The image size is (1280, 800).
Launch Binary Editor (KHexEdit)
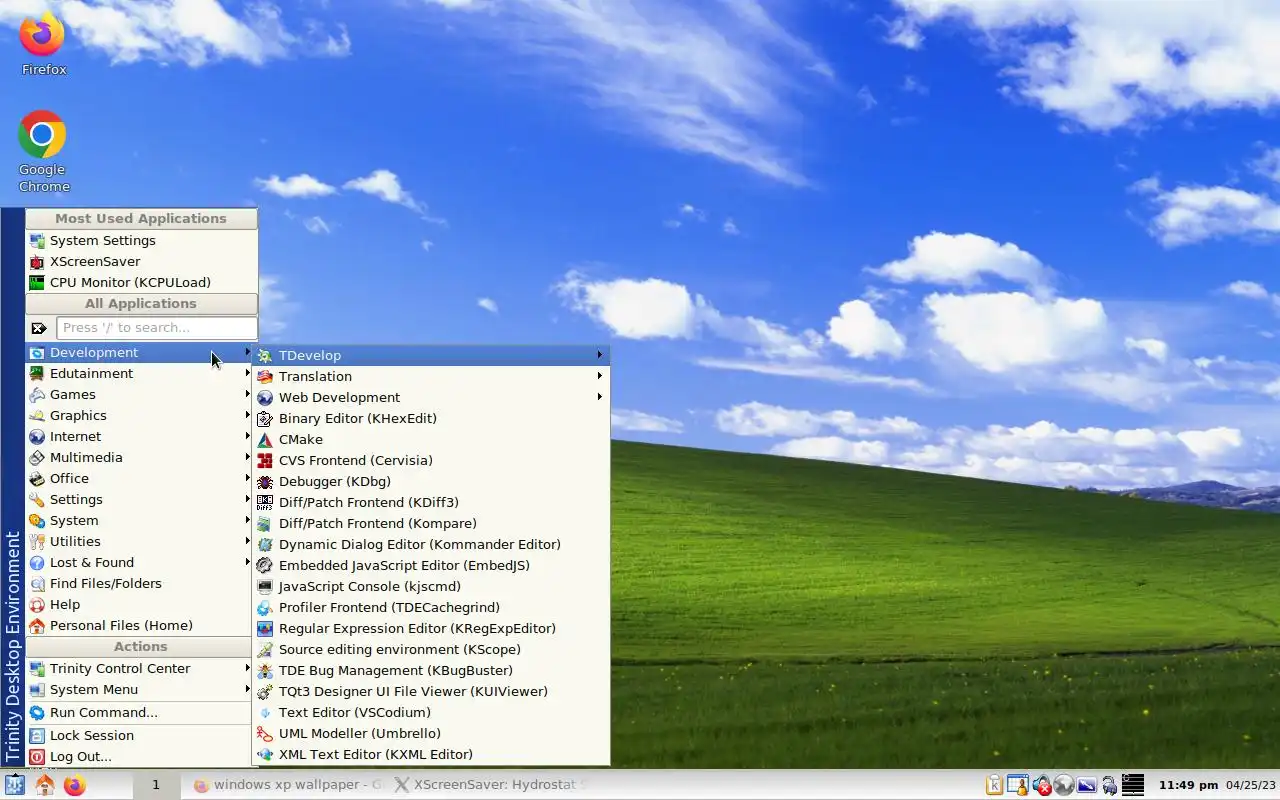431,418
